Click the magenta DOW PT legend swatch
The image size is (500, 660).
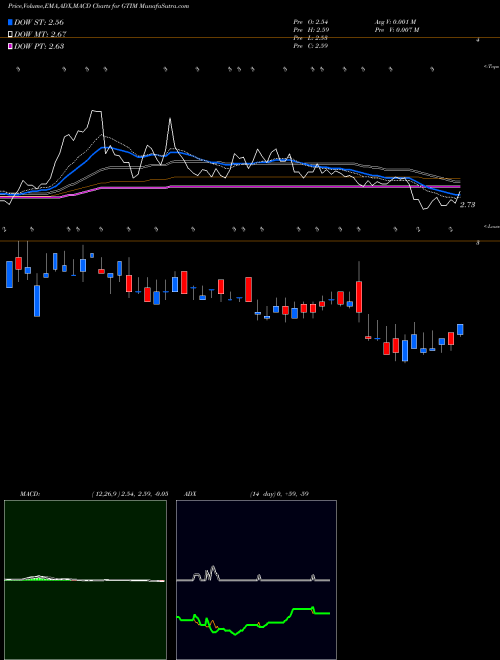pyautogui.click(x=10, y=46)
